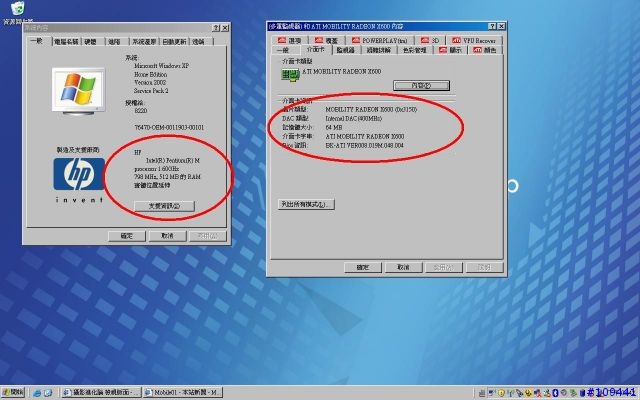The width and height of the screenshot is (640, 400).
Task: Switch to ATI 顏色 color tab
Action: [485, 50]
